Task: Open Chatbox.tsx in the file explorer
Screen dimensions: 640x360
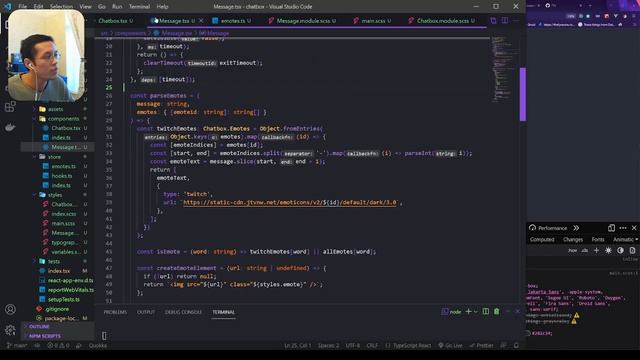Action: point(65,128)
